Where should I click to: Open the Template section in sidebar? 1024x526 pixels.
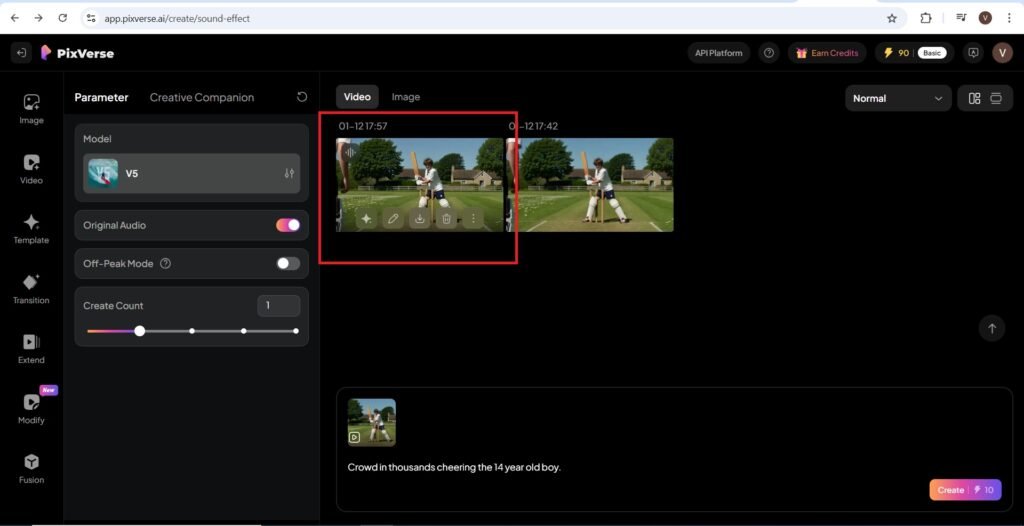pos(31,228)
